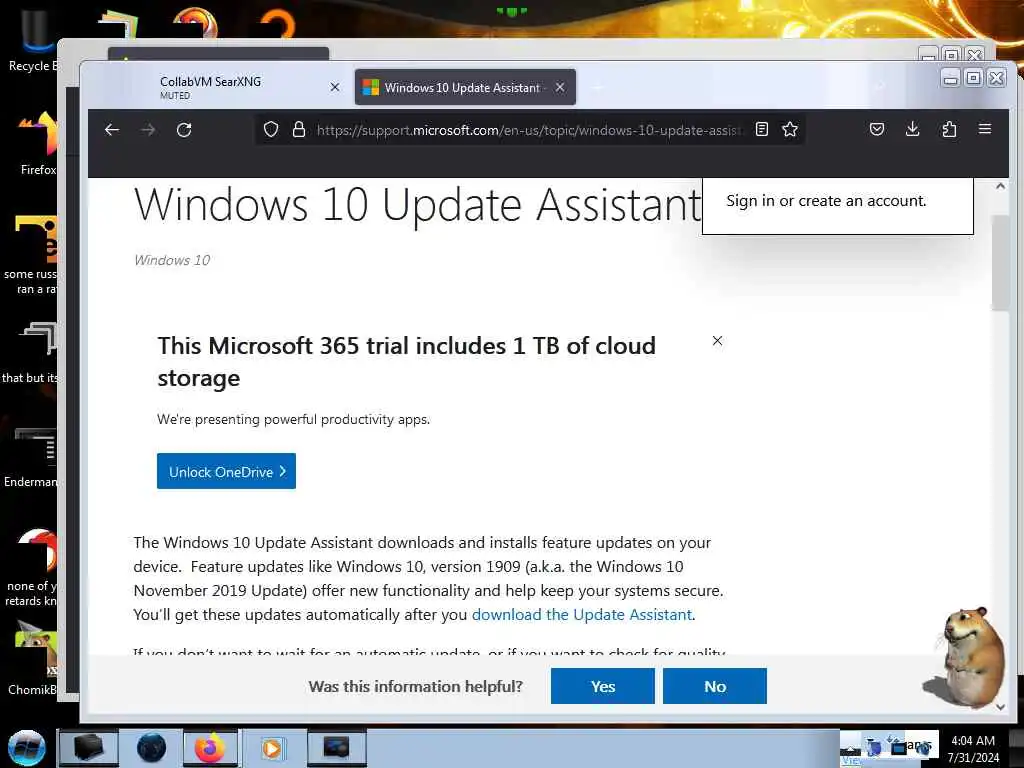Close the CollabVM SearXNG tab
Screen dimensions: 1024x768
335,87
